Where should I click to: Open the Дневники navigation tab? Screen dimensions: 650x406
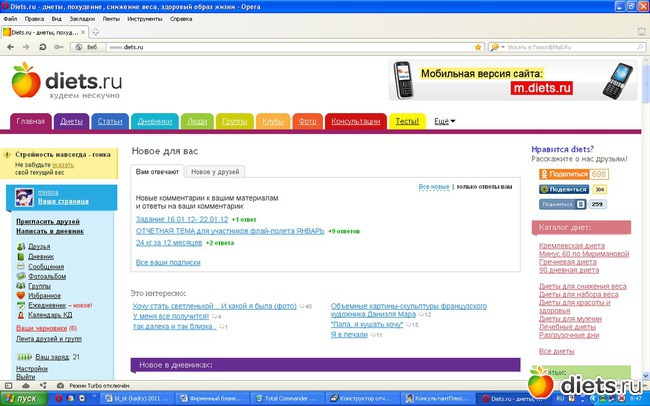pos(154,122)
